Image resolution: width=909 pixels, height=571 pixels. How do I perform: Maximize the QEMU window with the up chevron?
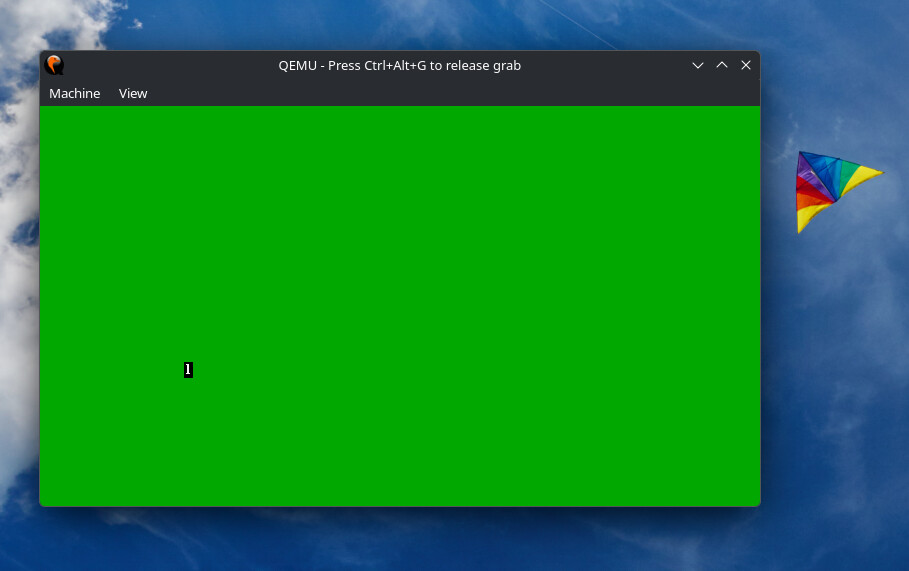[722, 66]
